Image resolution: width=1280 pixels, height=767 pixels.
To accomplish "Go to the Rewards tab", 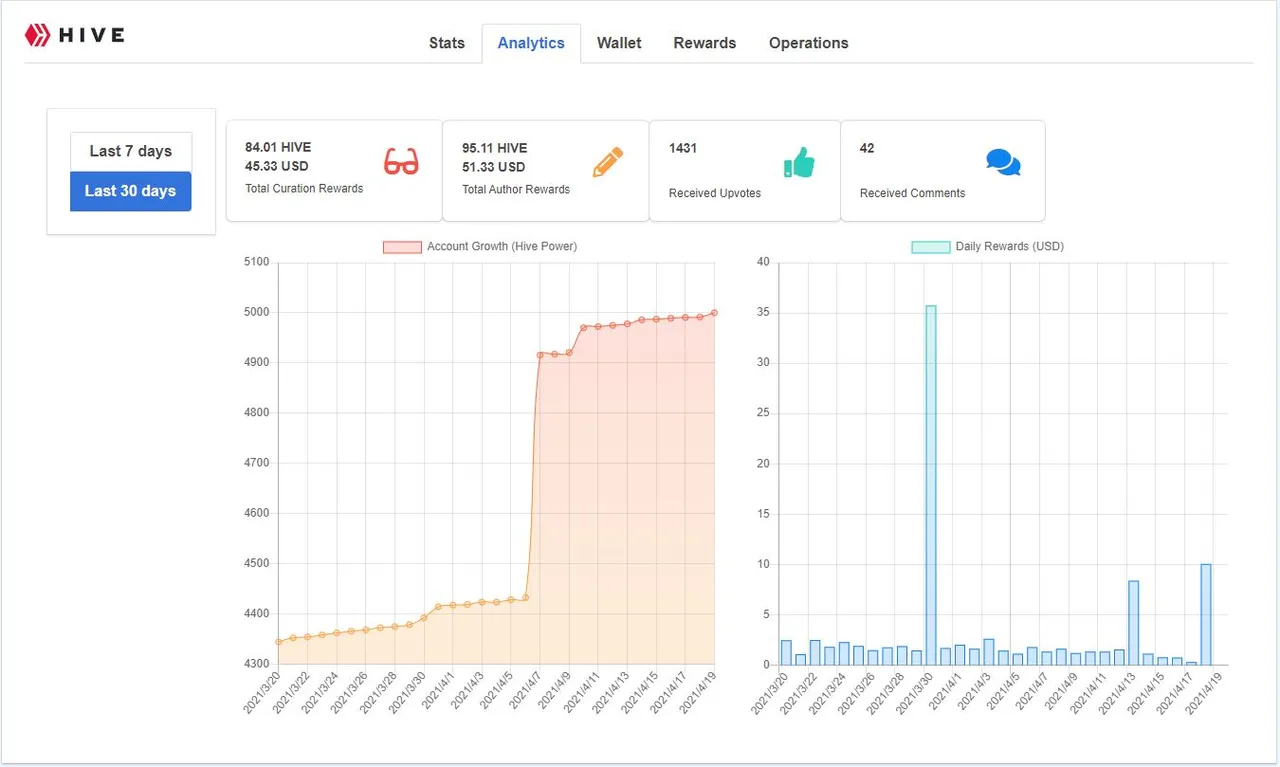I will 704,43.
